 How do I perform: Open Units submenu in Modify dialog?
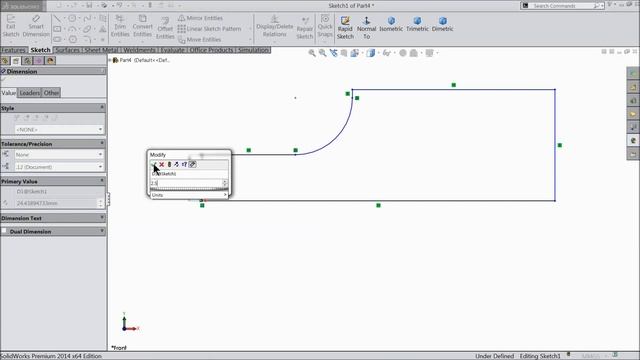[x=189, y=195]
